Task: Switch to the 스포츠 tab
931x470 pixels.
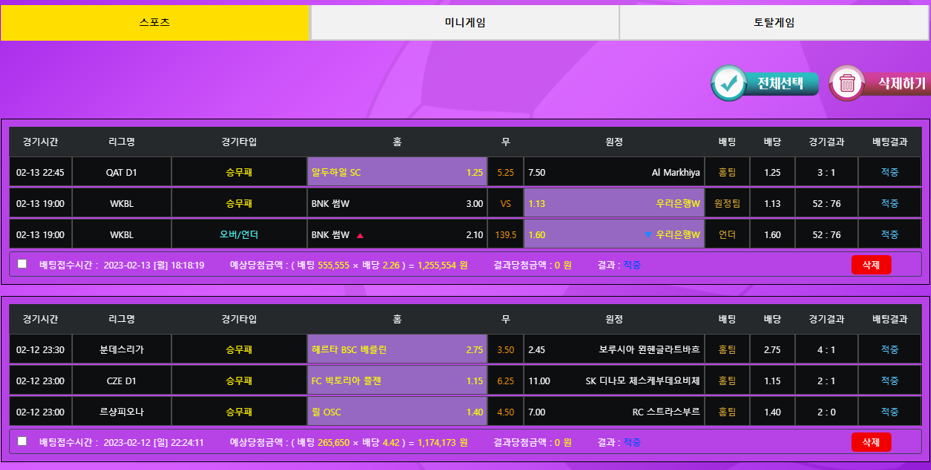Action: tap(155, 22)
